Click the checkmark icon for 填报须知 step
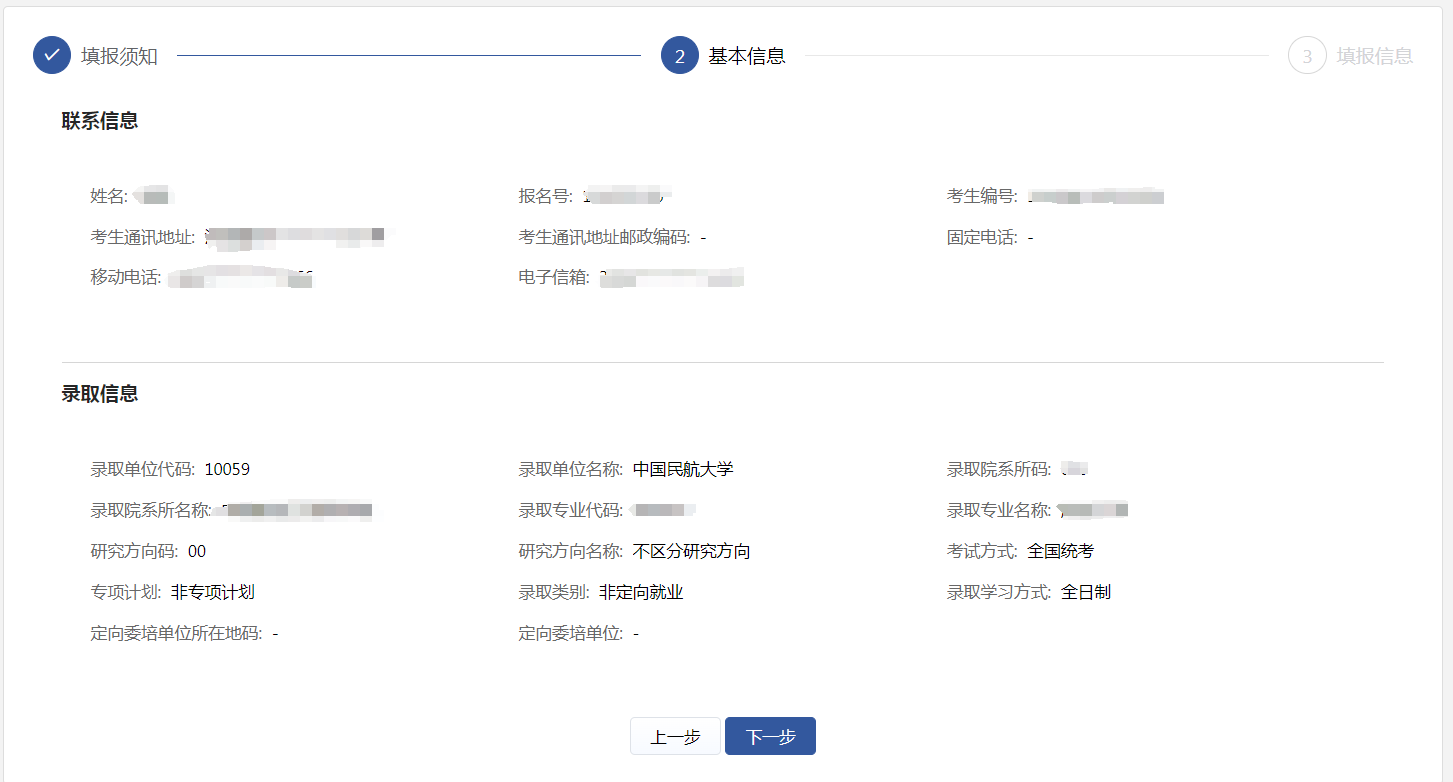This screenshot has width=1453, height=782. click(x=52, y=56)
